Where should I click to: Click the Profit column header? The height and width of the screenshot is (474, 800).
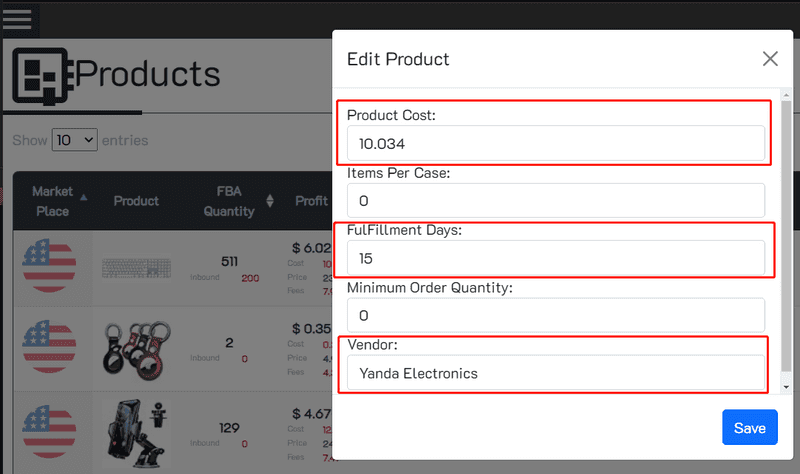point(311,201)
